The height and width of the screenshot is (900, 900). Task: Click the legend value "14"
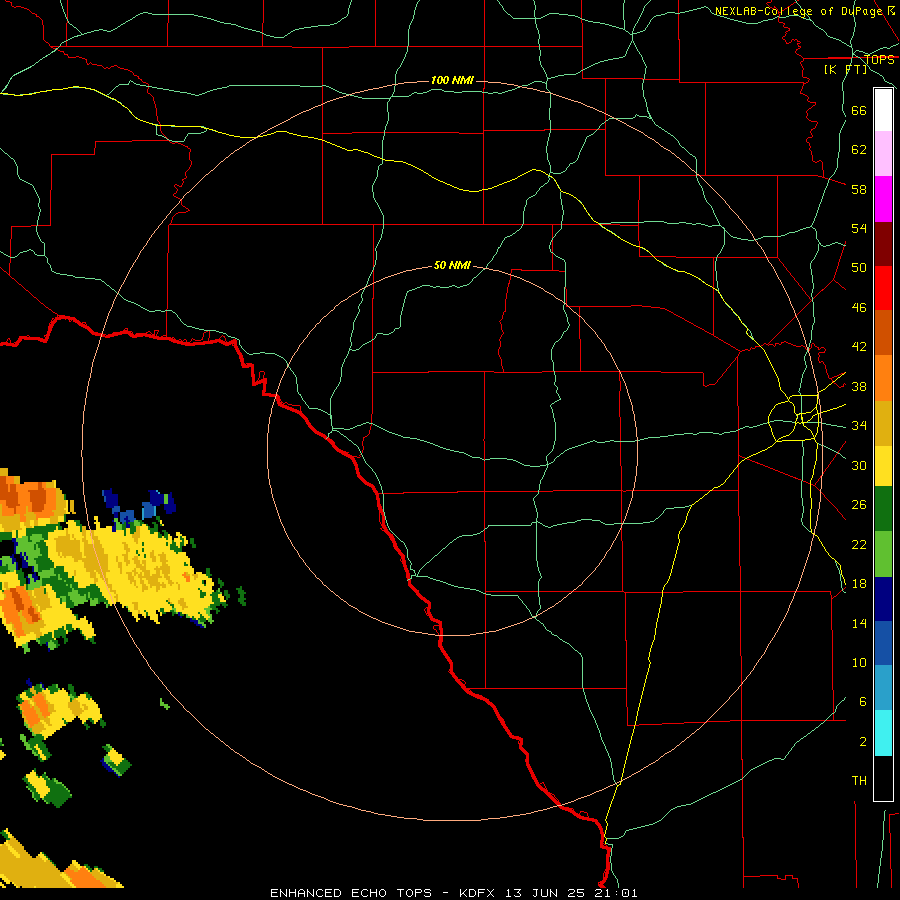[x=859, y=623]
